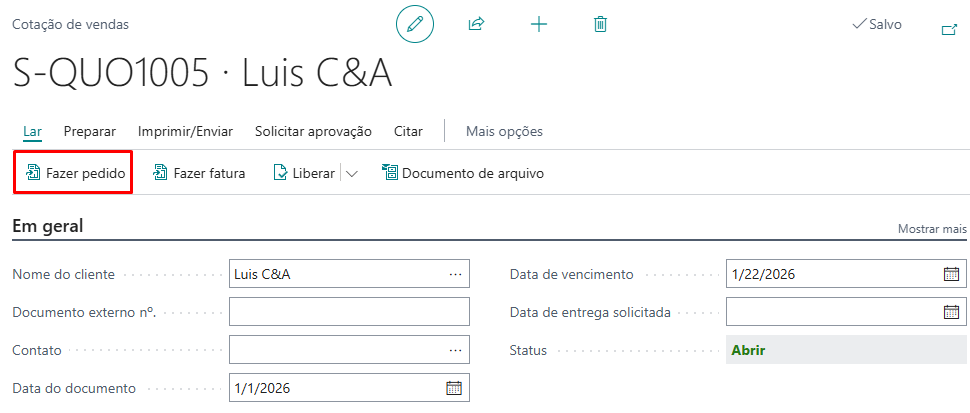
Task: Click the Fazer pedido button
Action: tap(74, 173)
